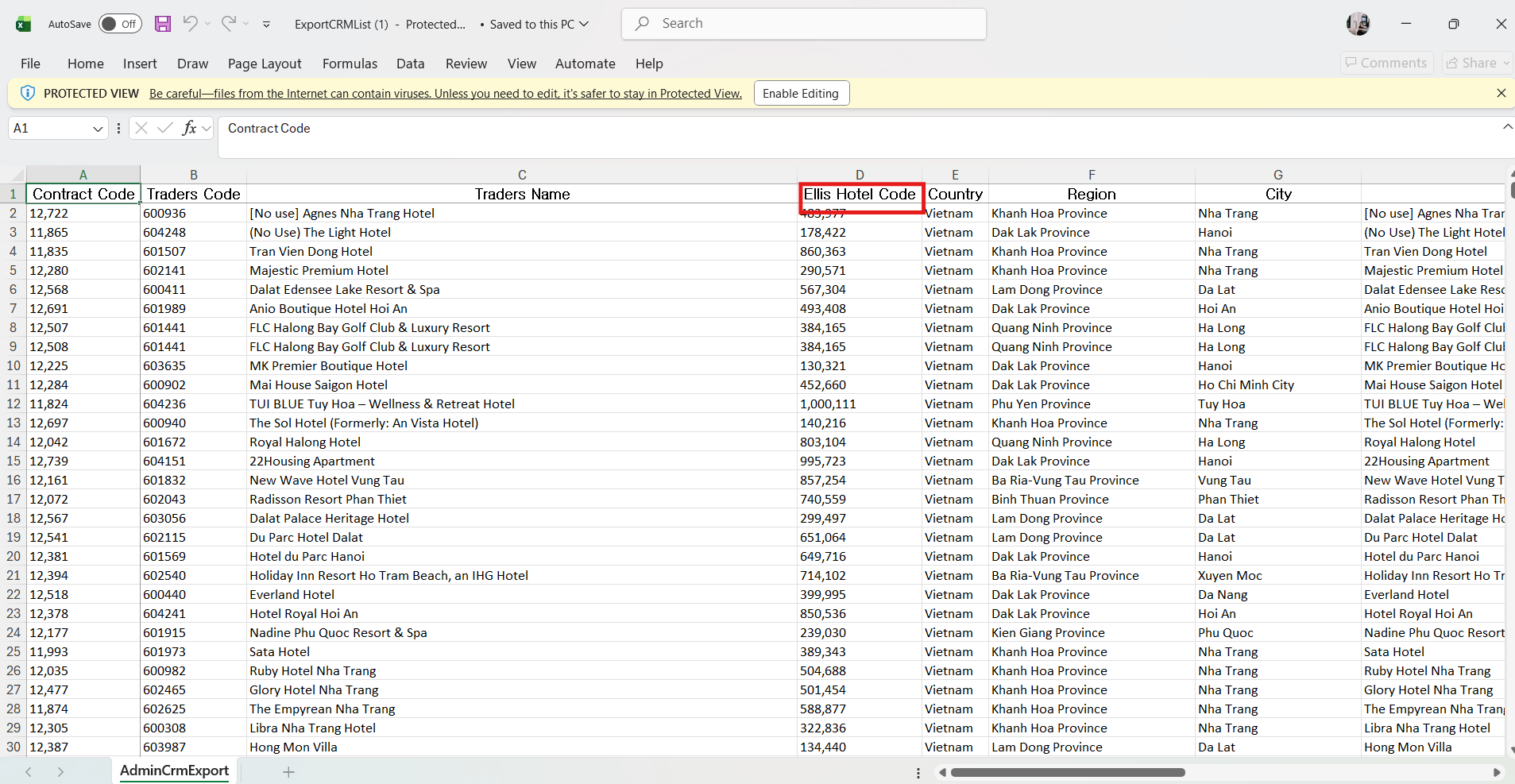
Task: Add a new sheet with plus icon
Action: (x=288, y=772)
